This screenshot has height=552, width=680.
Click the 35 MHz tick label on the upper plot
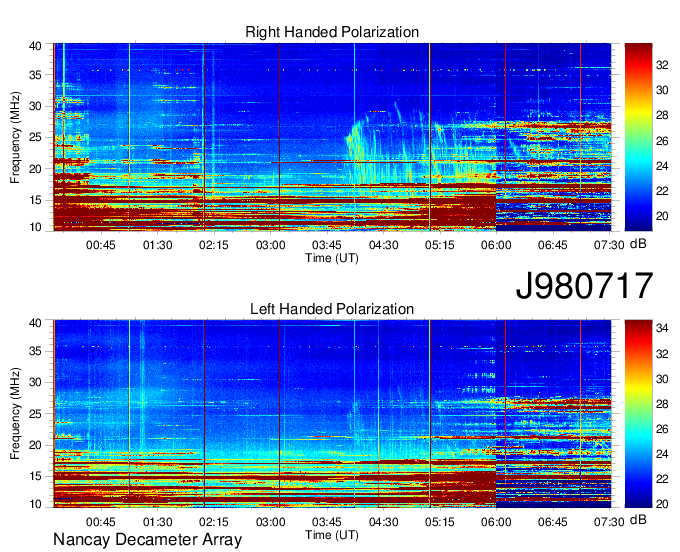tap(35, 75)
